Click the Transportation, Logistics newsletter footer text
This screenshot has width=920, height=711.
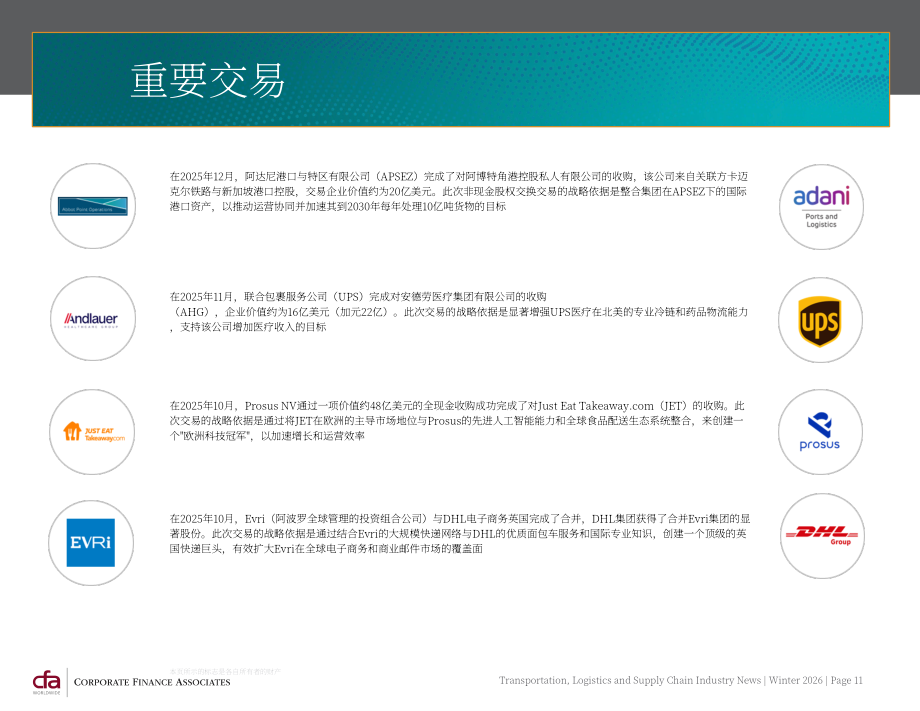pos(630,680)
